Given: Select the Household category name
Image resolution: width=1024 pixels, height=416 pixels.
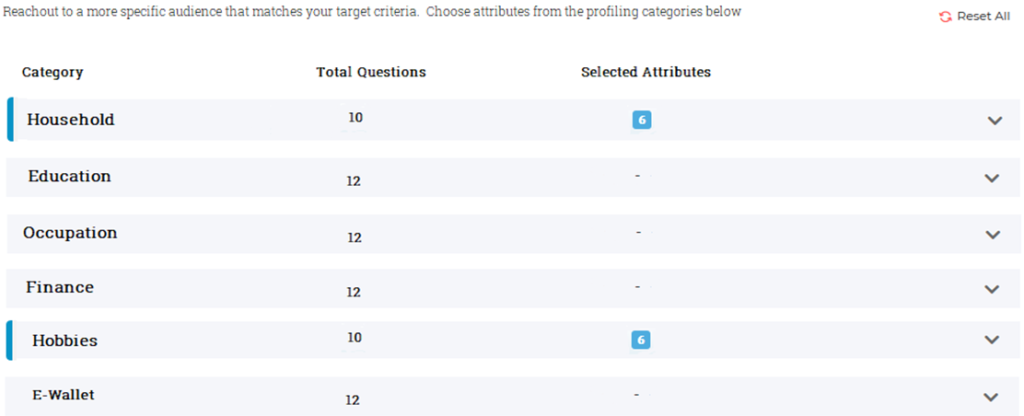Looking at the screenshot, I should tap(71, 120).
